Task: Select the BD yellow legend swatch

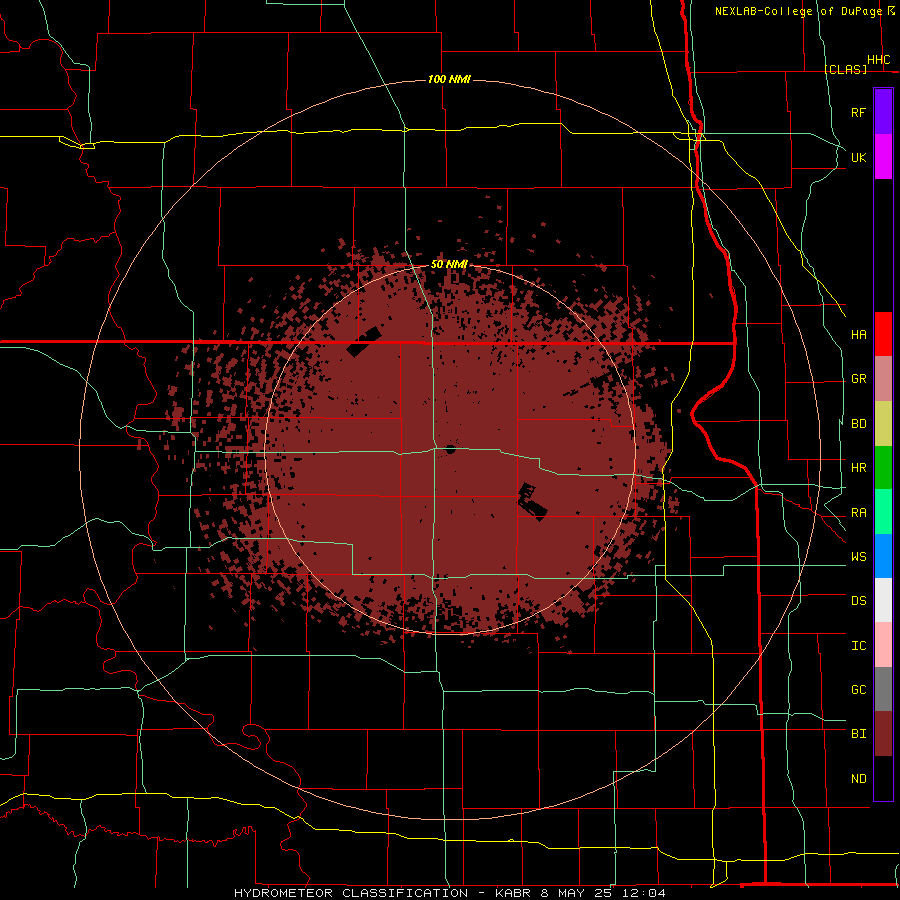Action: tap(883, 423)
